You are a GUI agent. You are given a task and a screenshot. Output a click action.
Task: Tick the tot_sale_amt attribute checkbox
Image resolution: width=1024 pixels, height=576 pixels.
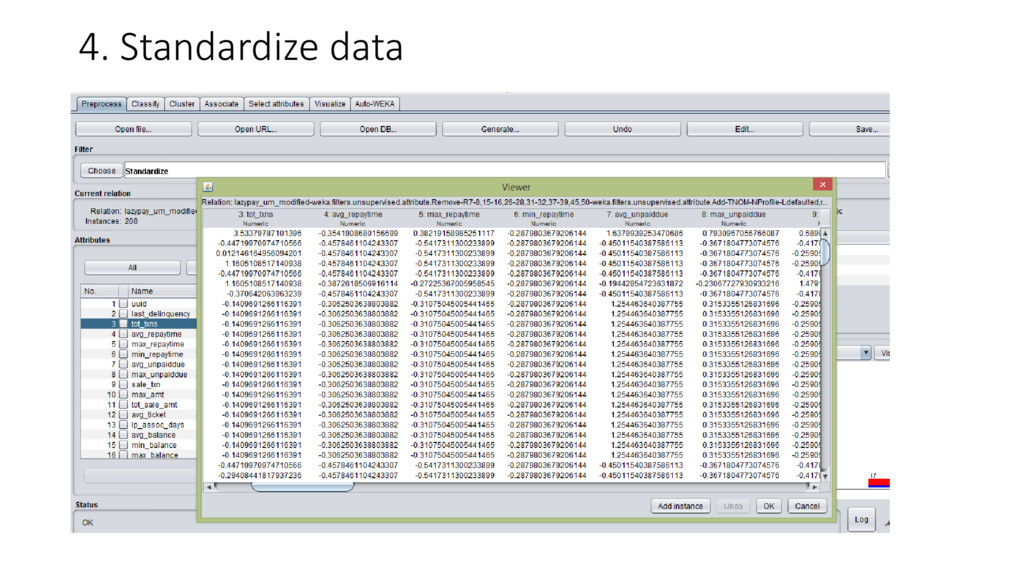[x=123, y=405]
